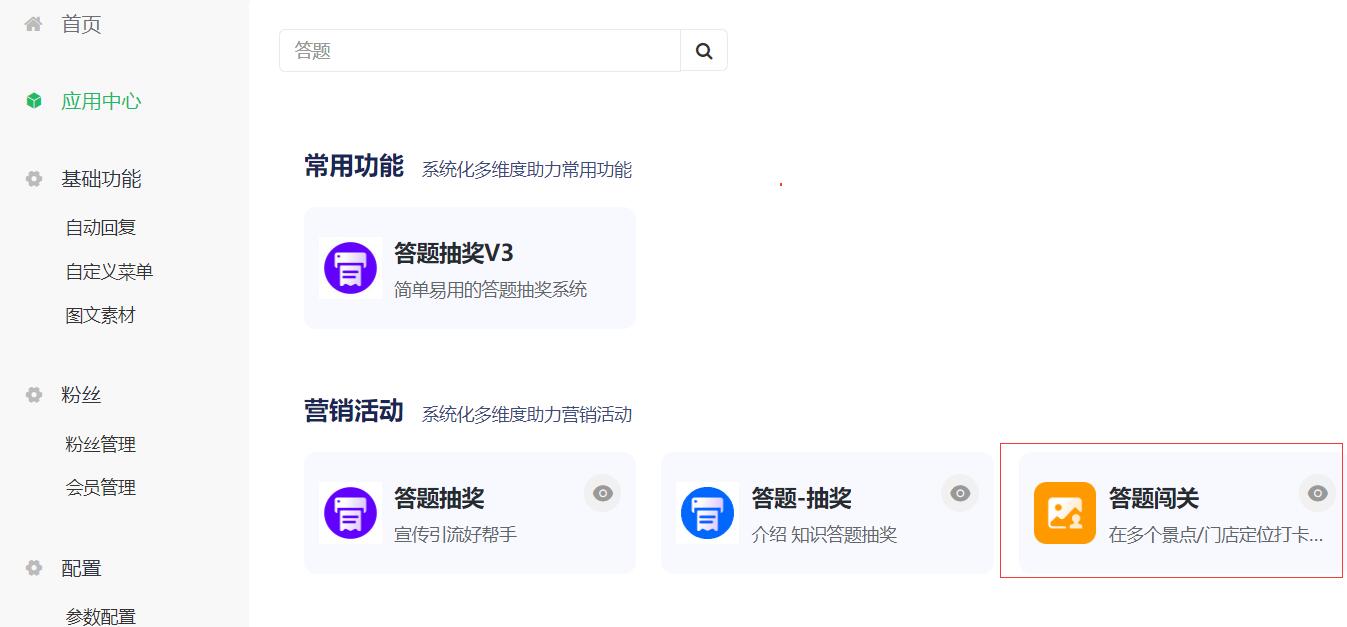Viewport: 1347px width, 627px height.
Task: Open 参数配置 in the sidebar
Action: point(100,616)
